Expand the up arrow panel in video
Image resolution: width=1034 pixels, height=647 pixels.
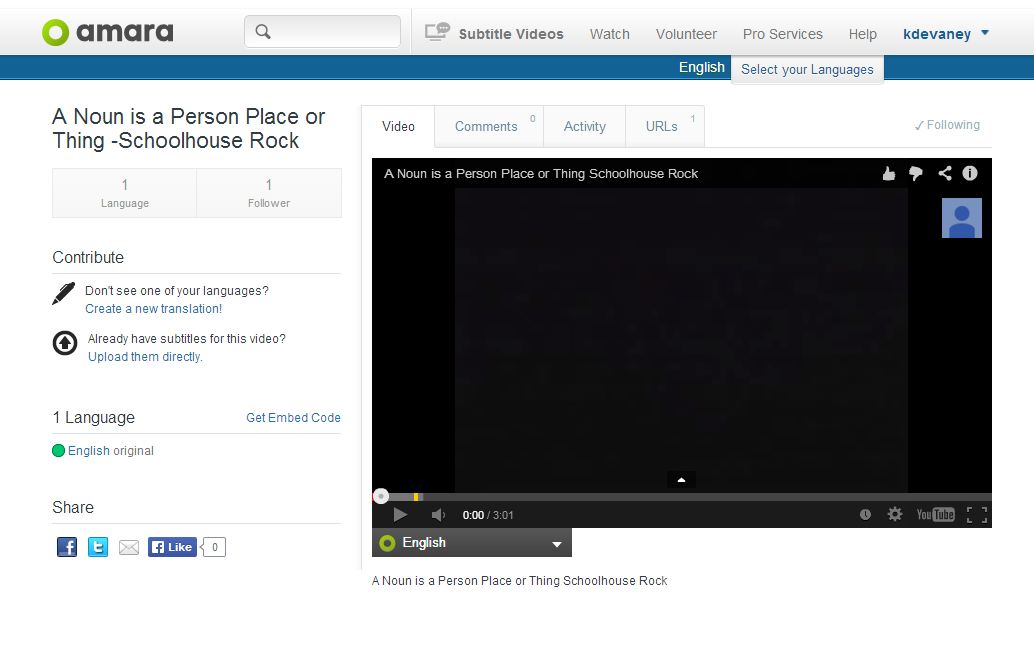(681, 479)
